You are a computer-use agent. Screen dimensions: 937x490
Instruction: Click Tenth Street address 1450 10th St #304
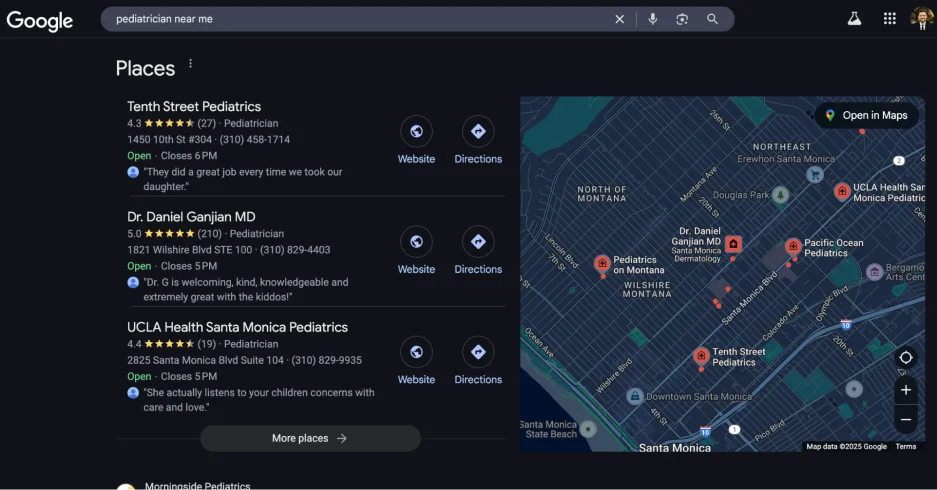tap(169, 139)
